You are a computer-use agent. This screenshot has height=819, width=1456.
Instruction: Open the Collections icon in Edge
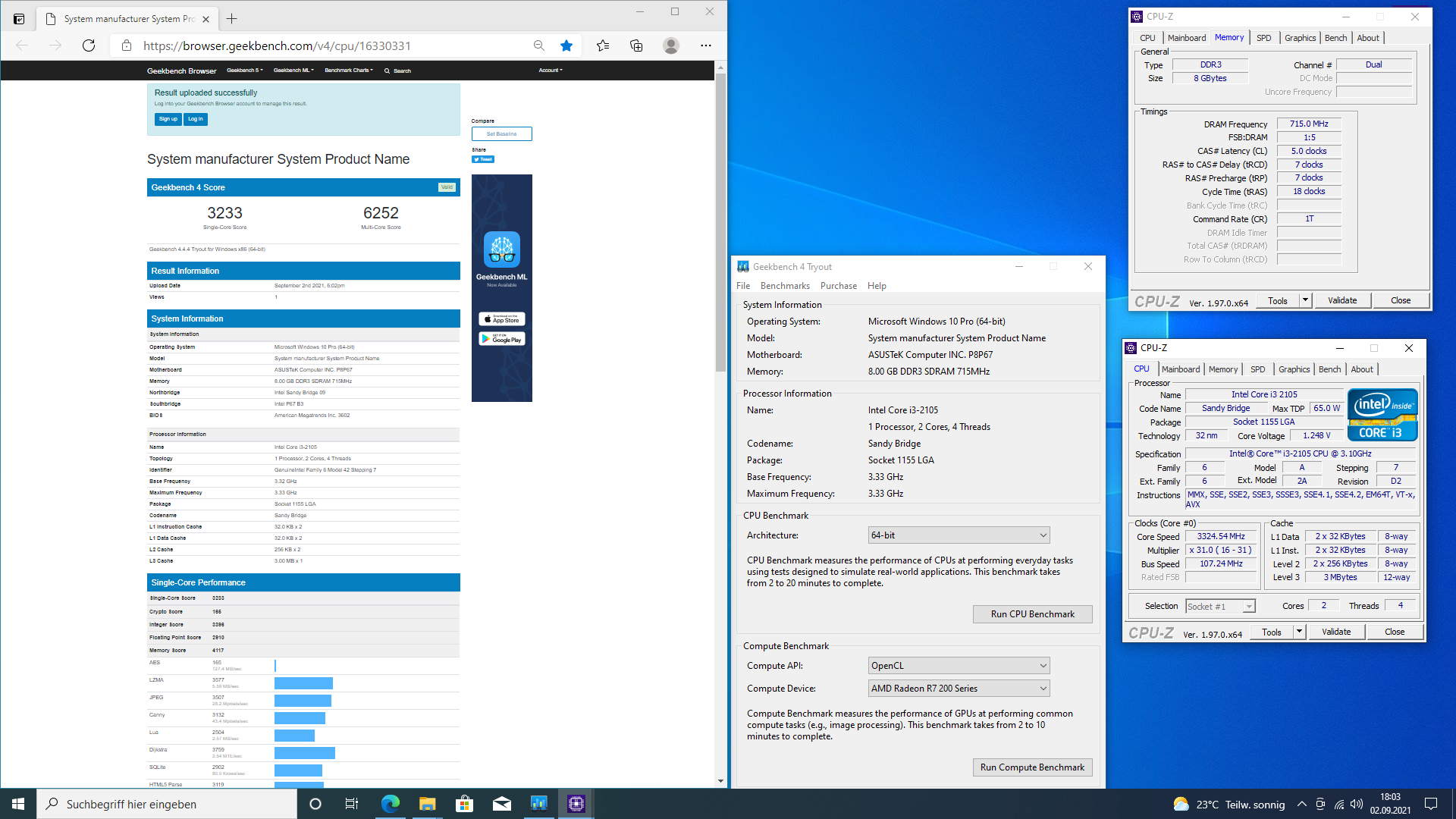coord(636,45)
